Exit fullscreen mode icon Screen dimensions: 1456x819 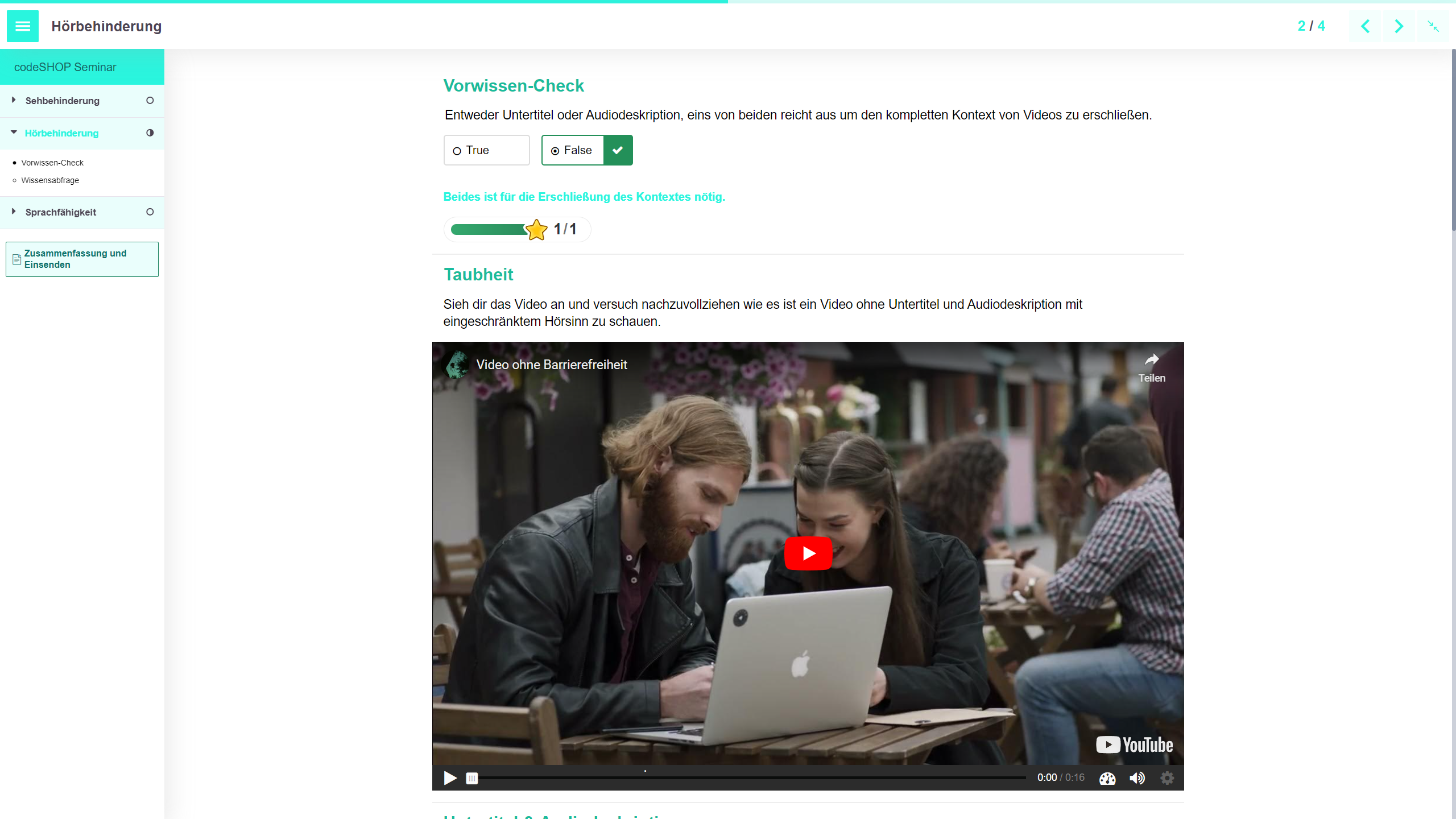pyautogui.click(x=1433, y=26)
